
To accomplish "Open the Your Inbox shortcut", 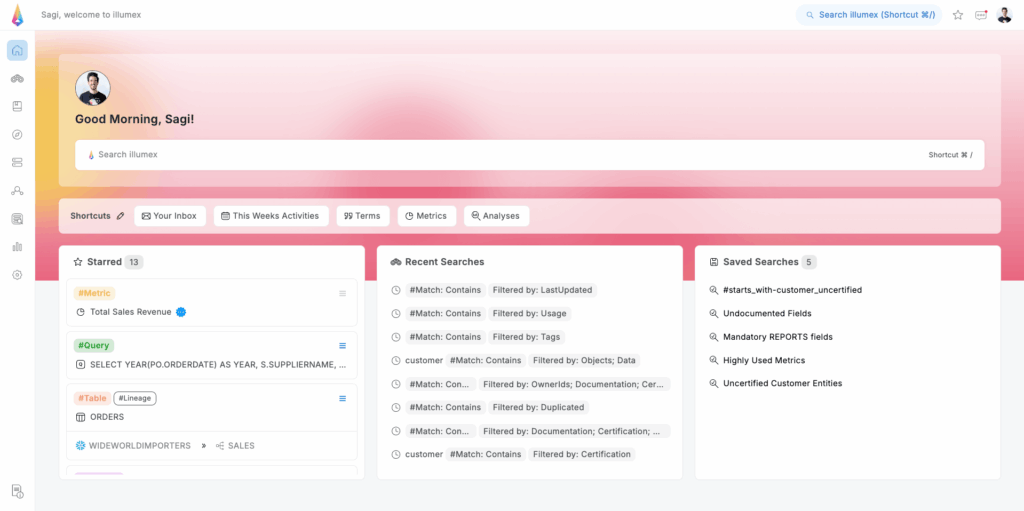I will (x=169, y=216).
